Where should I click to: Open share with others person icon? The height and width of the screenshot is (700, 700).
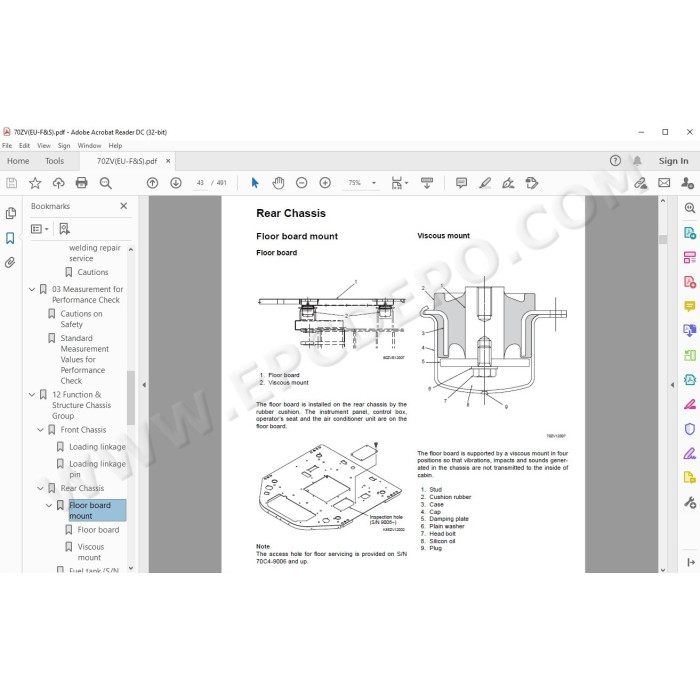[687, 183]
